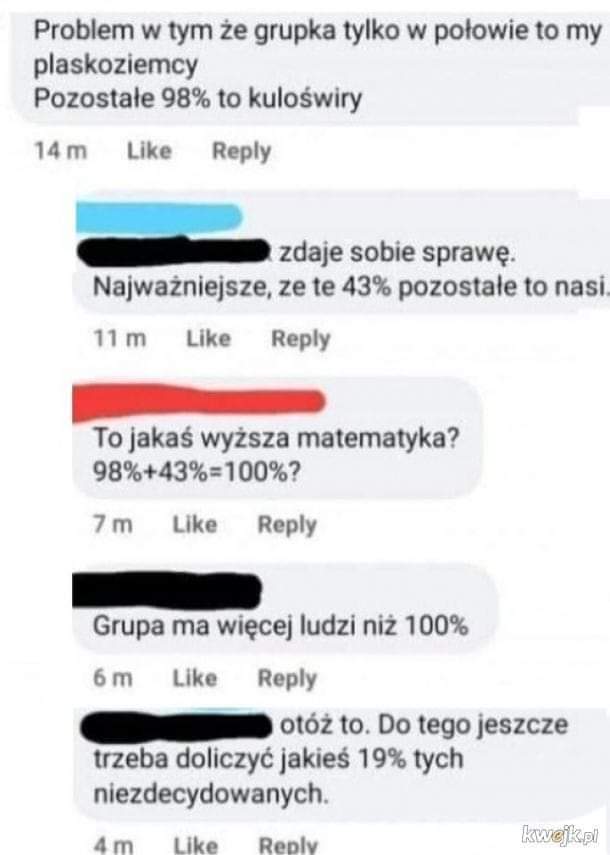This screenshot has width=610, height=855.
Task: Like the comment posted 14 m ago
Action: [x=149, y=150]
